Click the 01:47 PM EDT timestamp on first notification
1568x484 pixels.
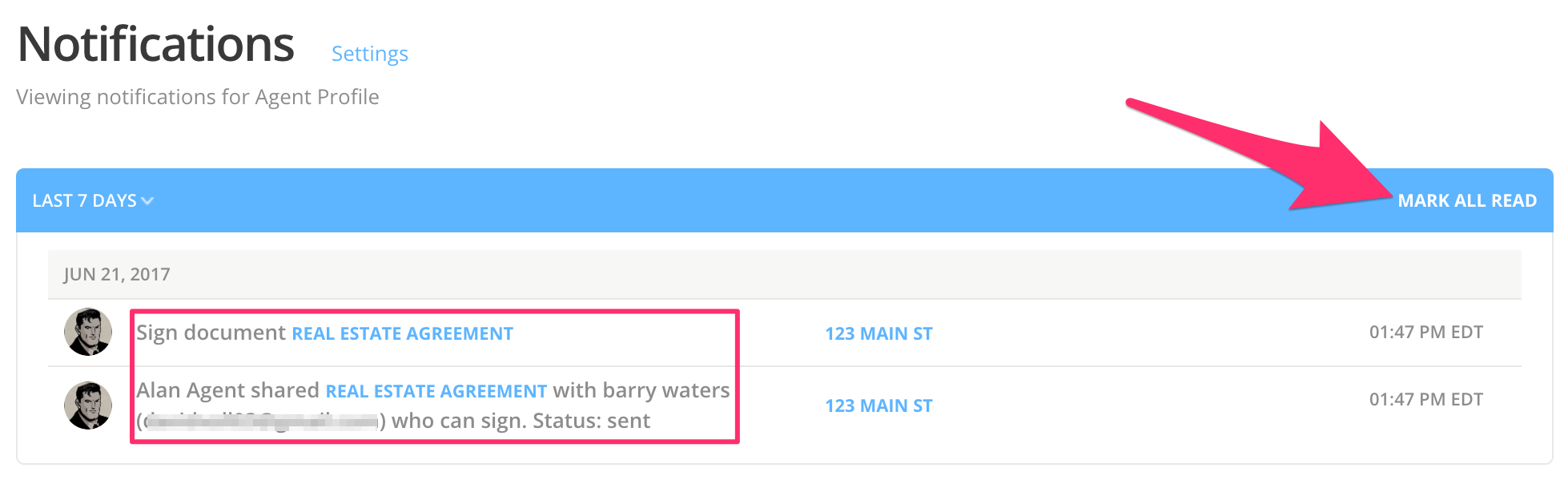pos(1426,331)
